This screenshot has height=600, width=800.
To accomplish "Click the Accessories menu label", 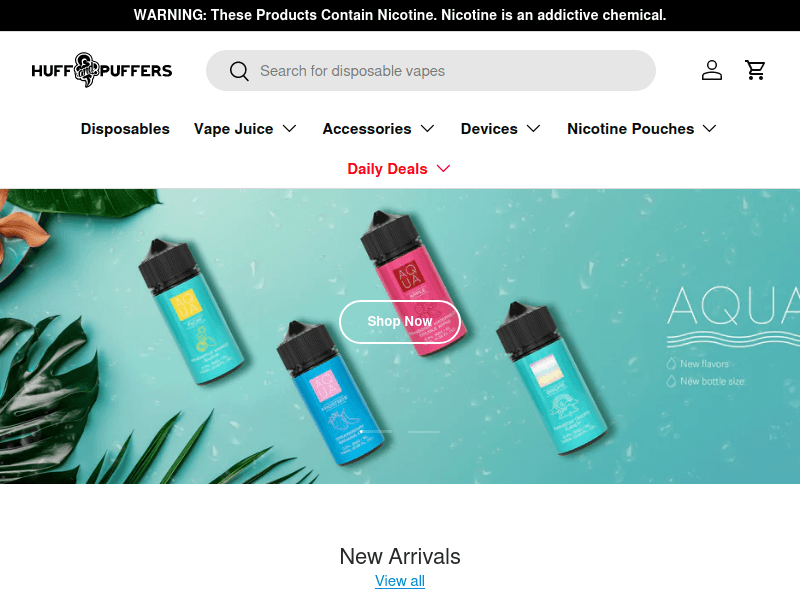I will pos(367,129).
